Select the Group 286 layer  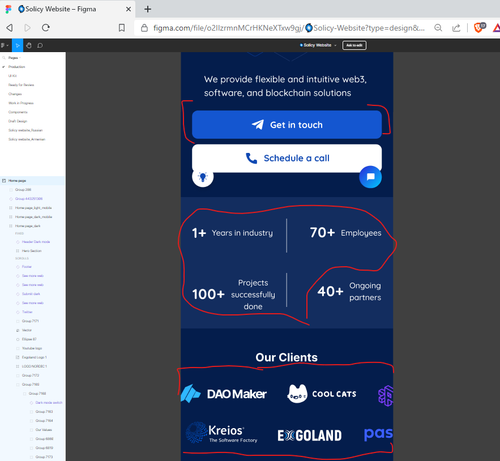[x=23, y=190]
